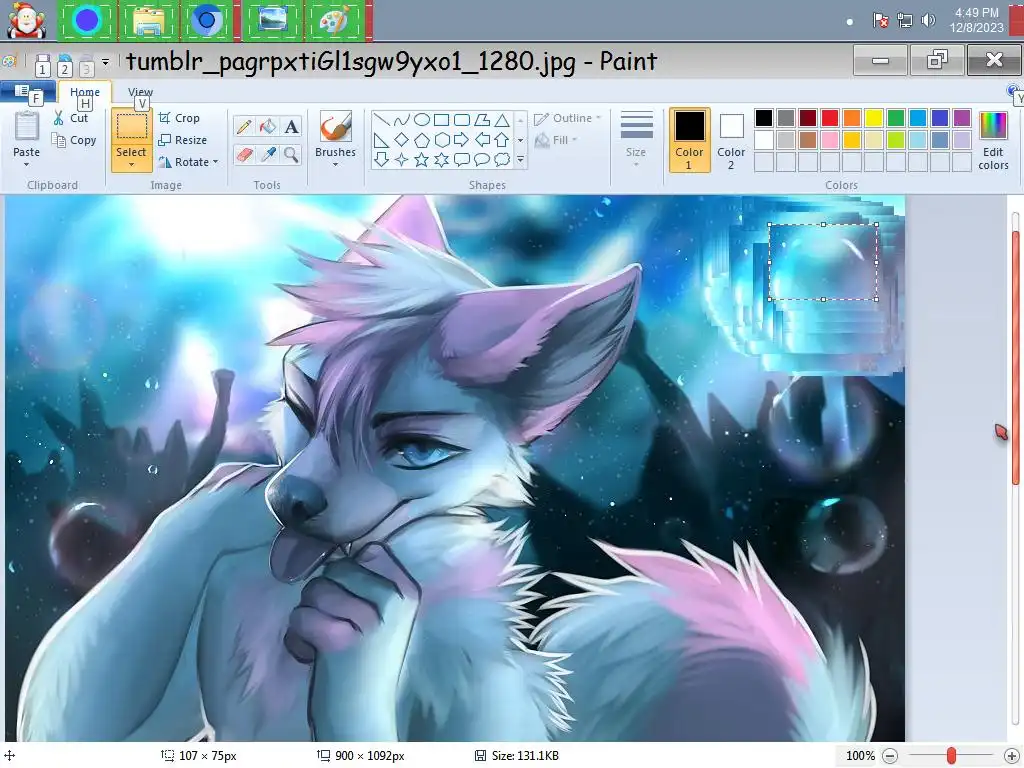Switch to the Home ribbon tab

(x=85, y=92)
